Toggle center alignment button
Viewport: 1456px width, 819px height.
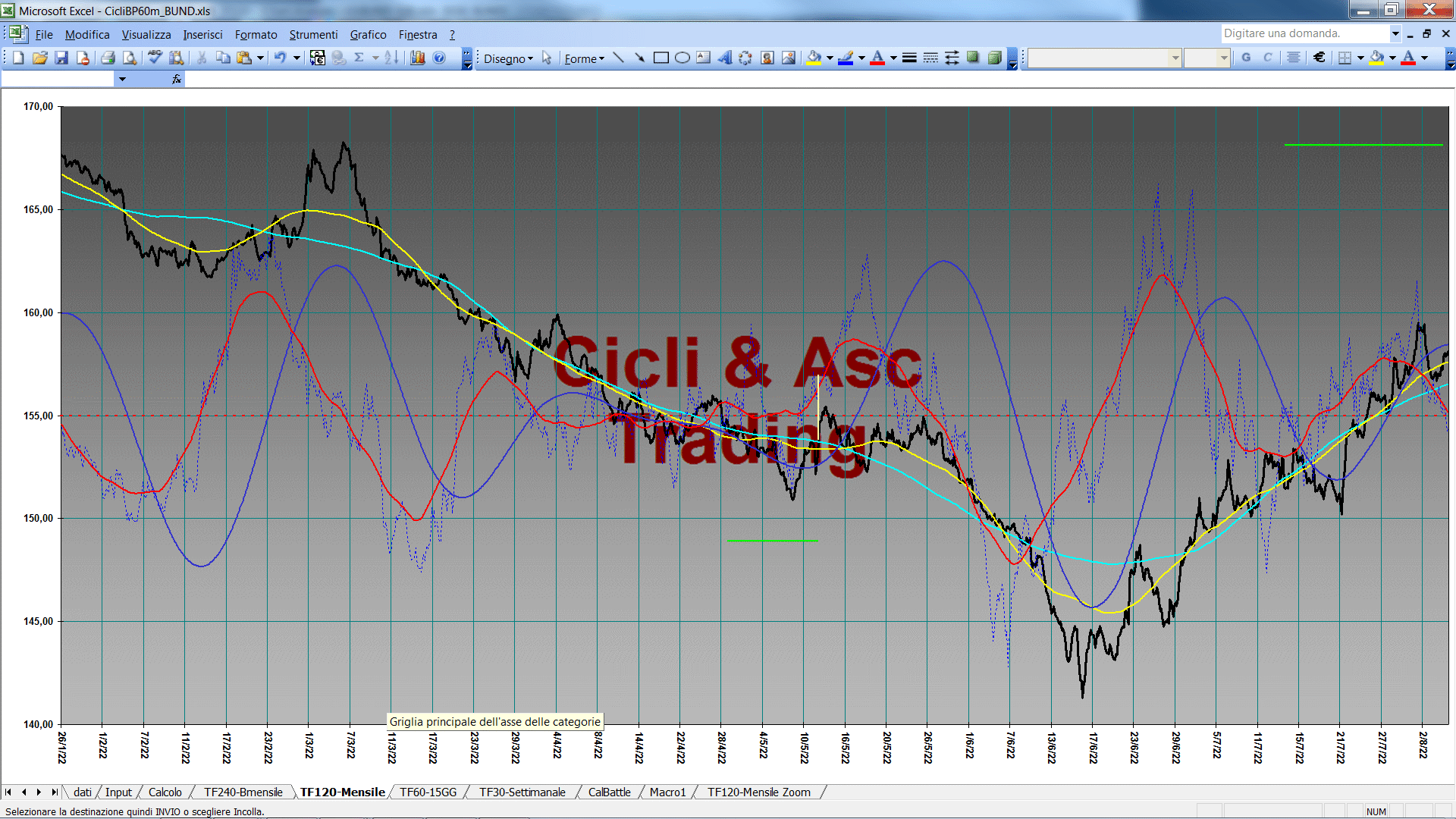click(x=1294, y=58)
